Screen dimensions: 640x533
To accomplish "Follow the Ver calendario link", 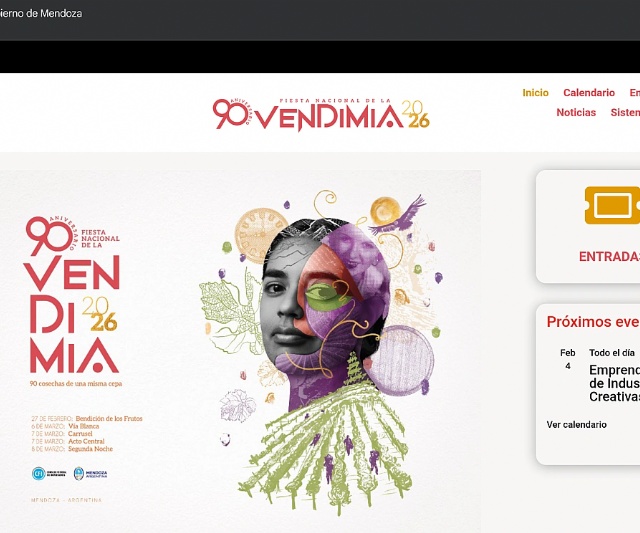I will [x=576, y=424].
